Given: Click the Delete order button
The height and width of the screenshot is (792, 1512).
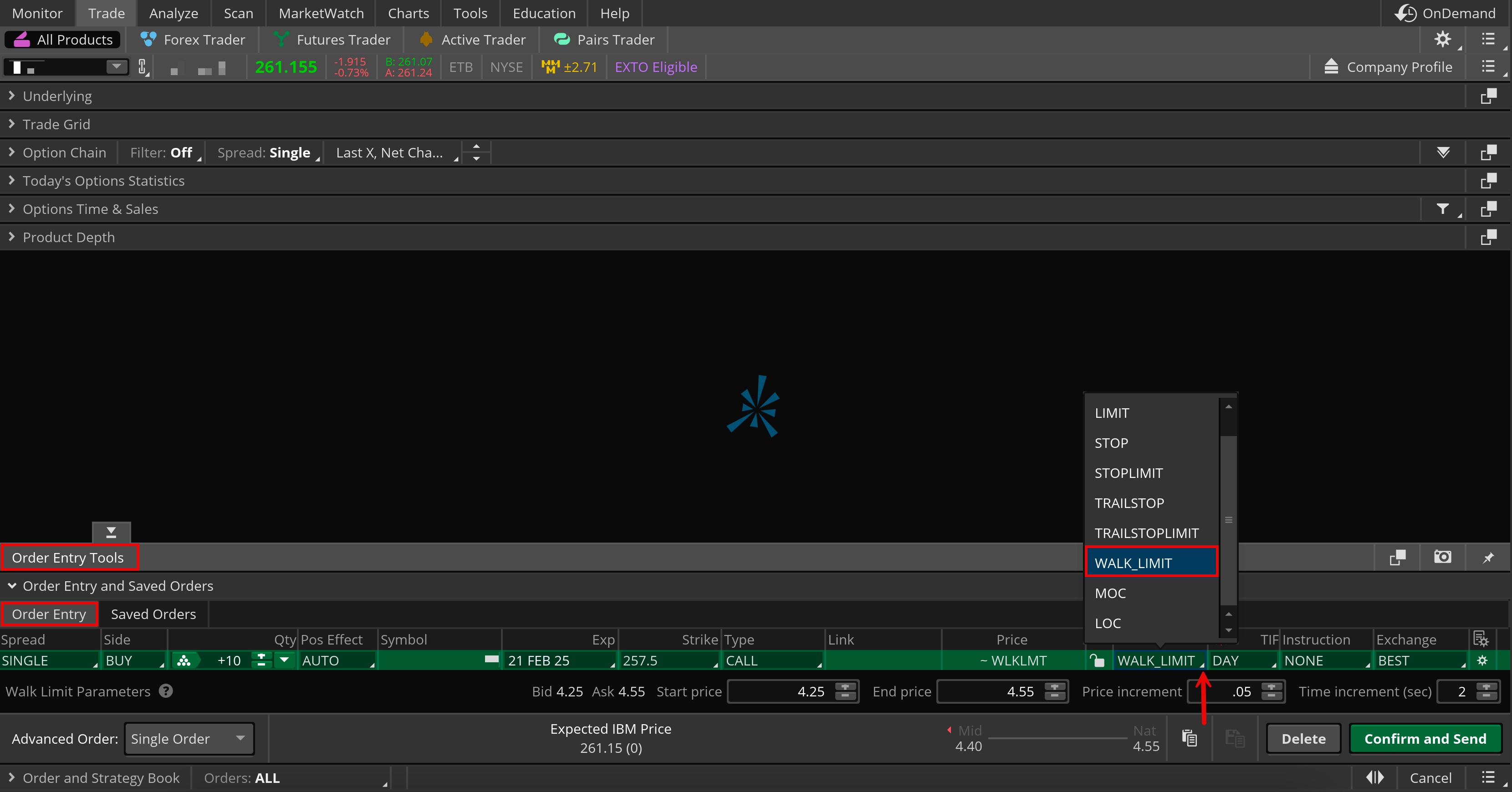Looking at the screenshot, I should click(1303, 739).
